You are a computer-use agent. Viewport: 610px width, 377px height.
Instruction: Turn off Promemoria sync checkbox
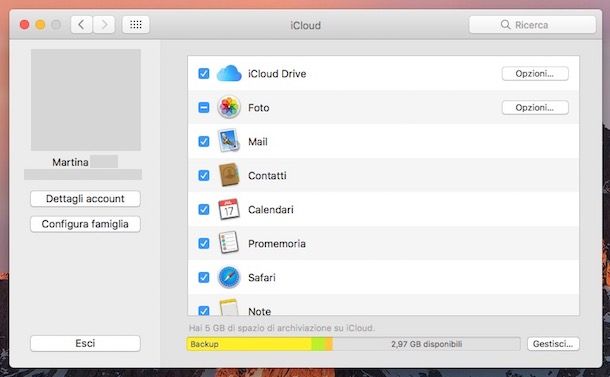click(x=204, y=244)
